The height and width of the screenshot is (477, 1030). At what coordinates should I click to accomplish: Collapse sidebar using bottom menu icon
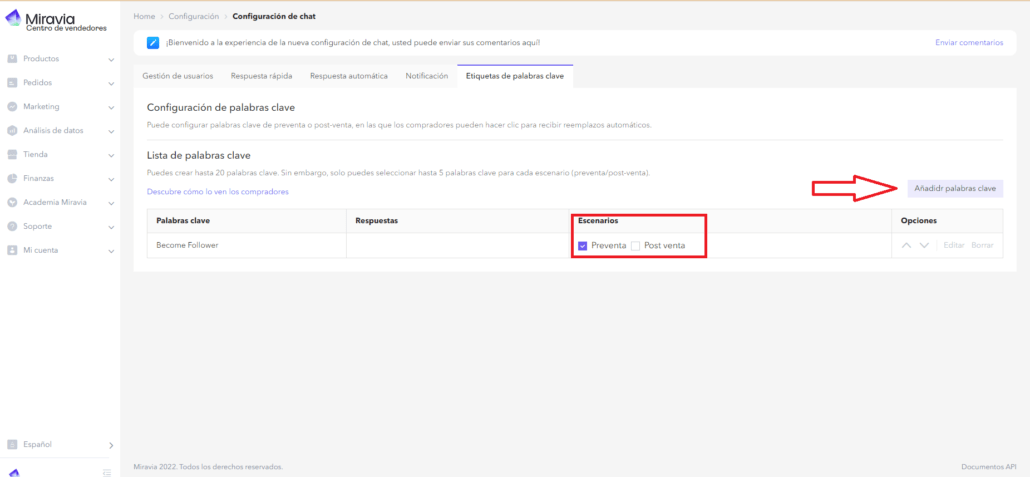click(x=107, y=472)
